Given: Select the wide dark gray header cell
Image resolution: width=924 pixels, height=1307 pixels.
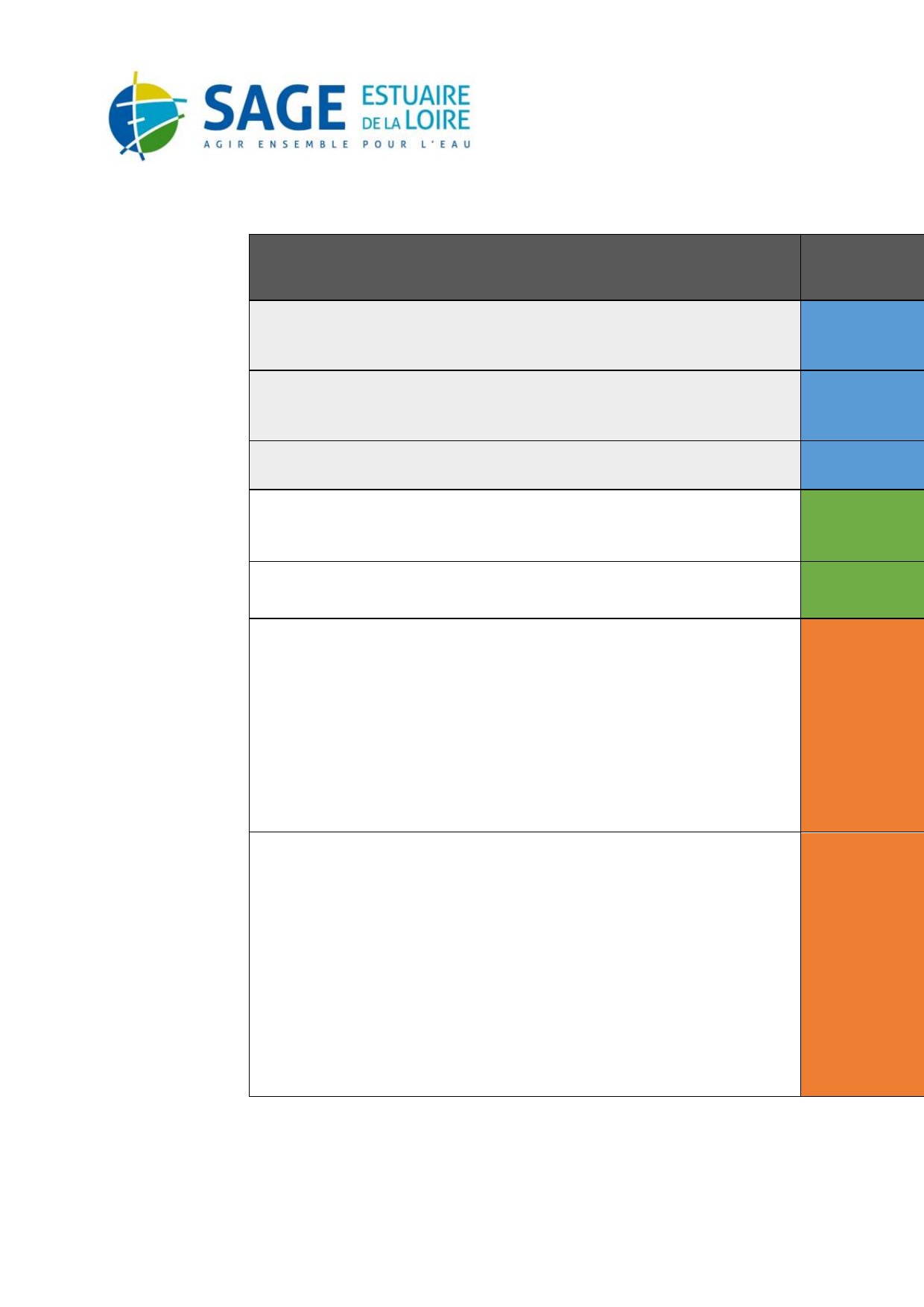Looking at the screenshot, I should [525, 267].
